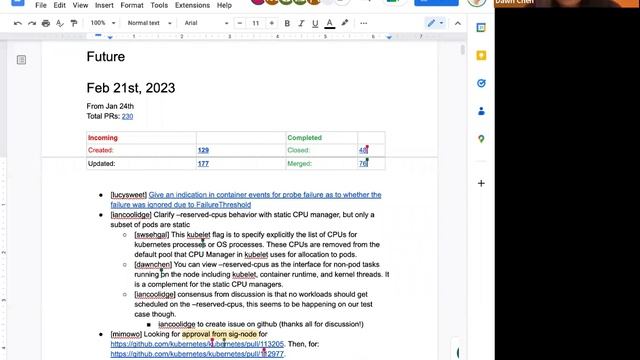Toggle underline formatting
640x360 pixels.
(x=315, y=23)
